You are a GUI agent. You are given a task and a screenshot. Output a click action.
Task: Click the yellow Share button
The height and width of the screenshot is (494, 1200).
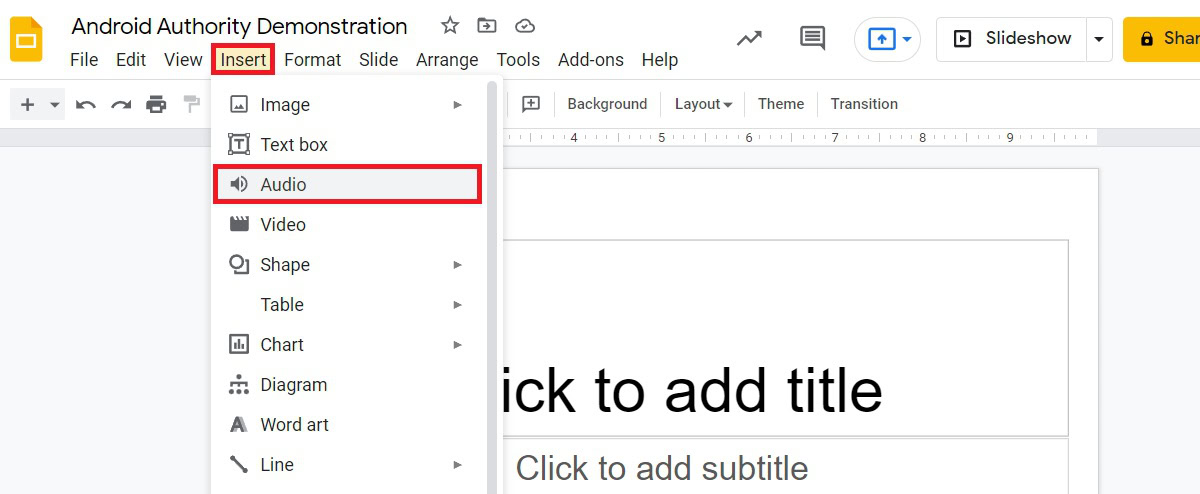click(1161, 39)
